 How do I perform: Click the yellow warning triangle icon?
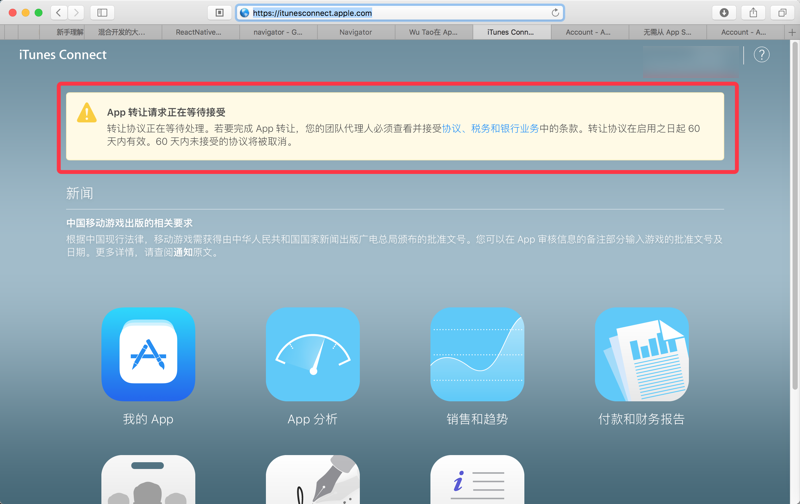tap(87, 113)
